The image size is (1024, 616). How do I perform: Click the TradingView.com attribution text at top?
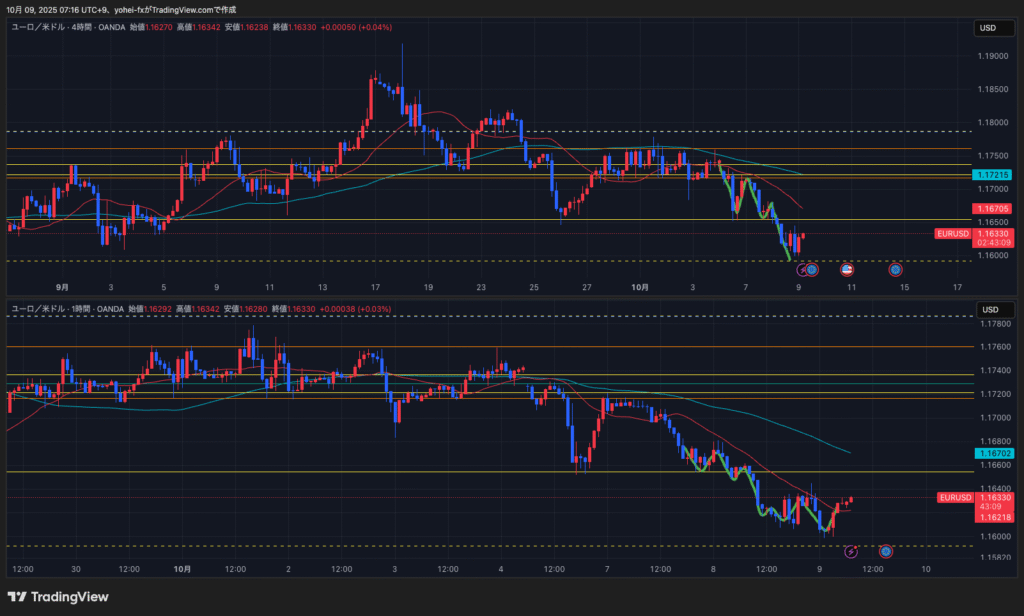click(178, 9)
